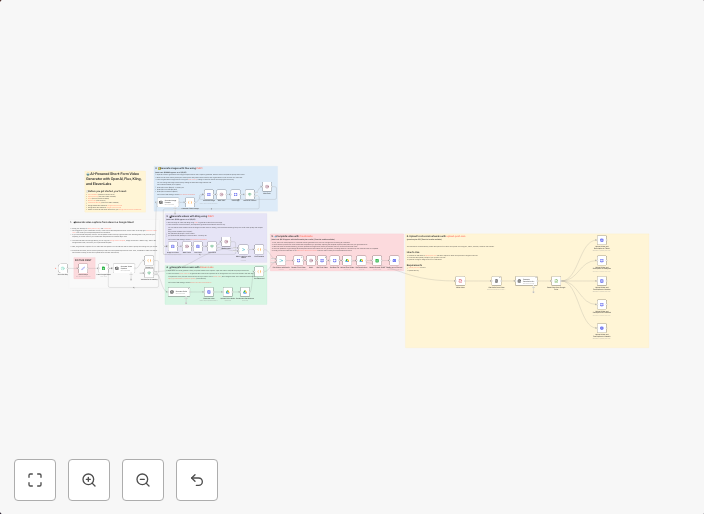Reset the canvas zoom with the undo arrow
This screenshot has height=514, width=704.
pos(197,480)
